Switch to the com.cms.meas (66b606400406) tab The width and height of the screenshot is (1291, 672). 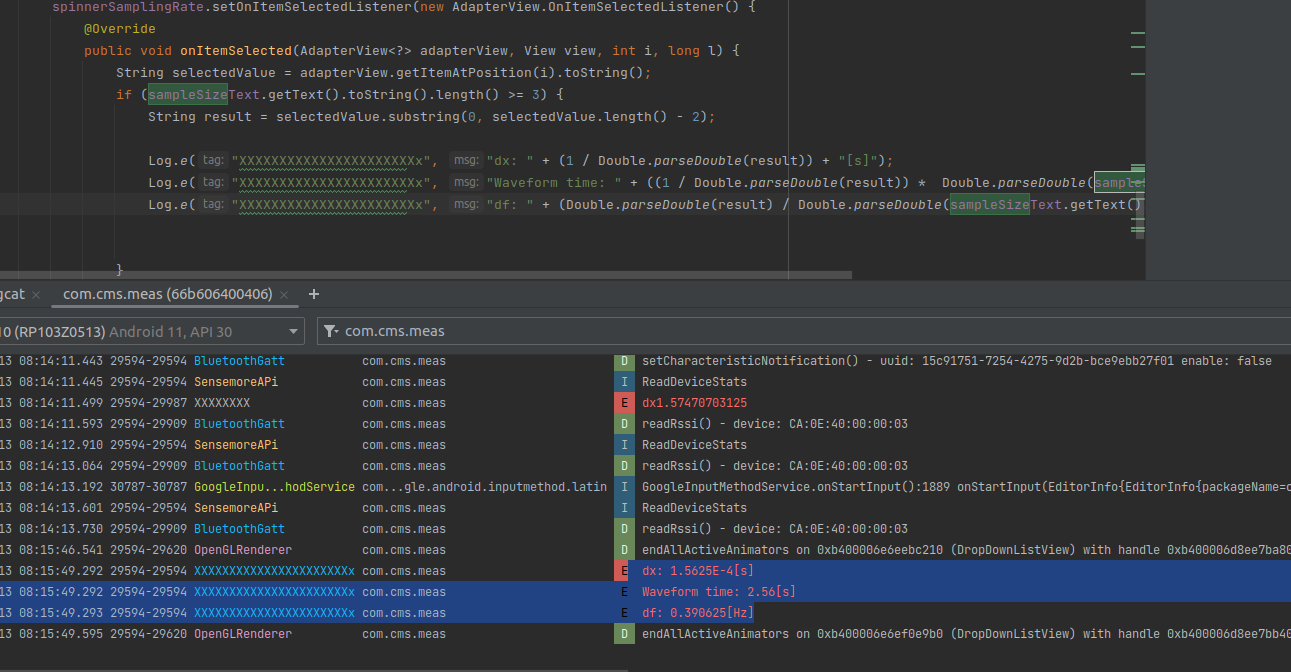(167, 294)
